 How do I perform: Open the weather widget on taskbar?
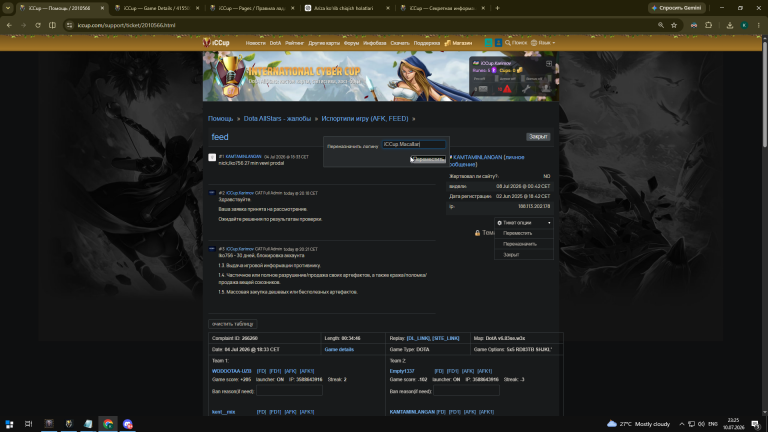[638, 424]
